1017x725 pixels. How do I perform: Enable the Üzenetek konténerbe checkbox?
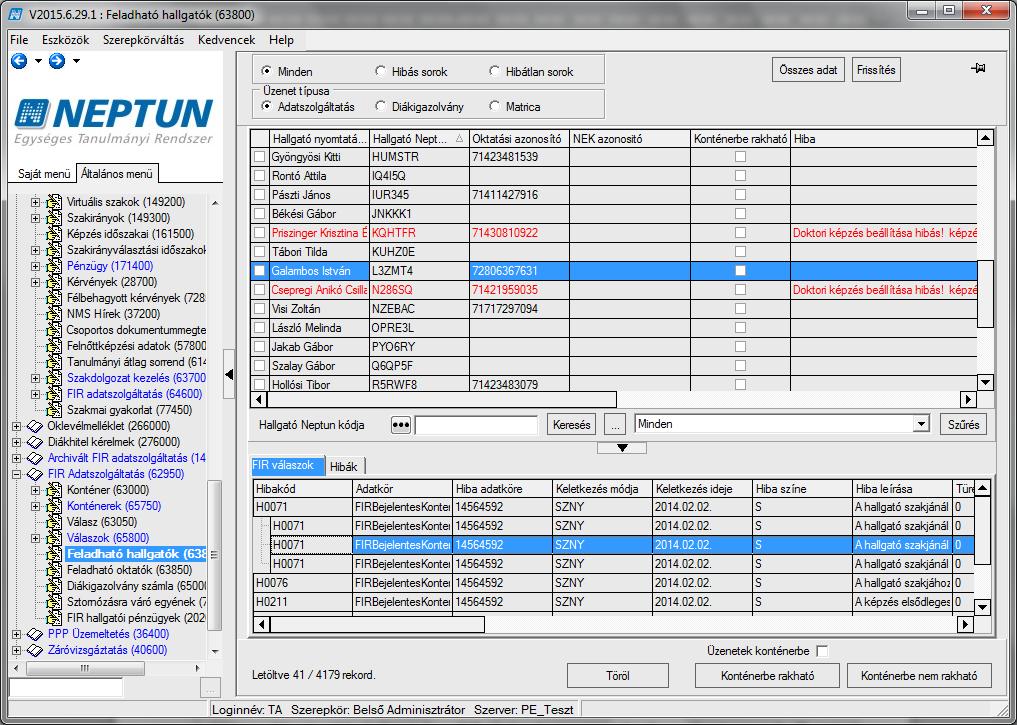822,650
